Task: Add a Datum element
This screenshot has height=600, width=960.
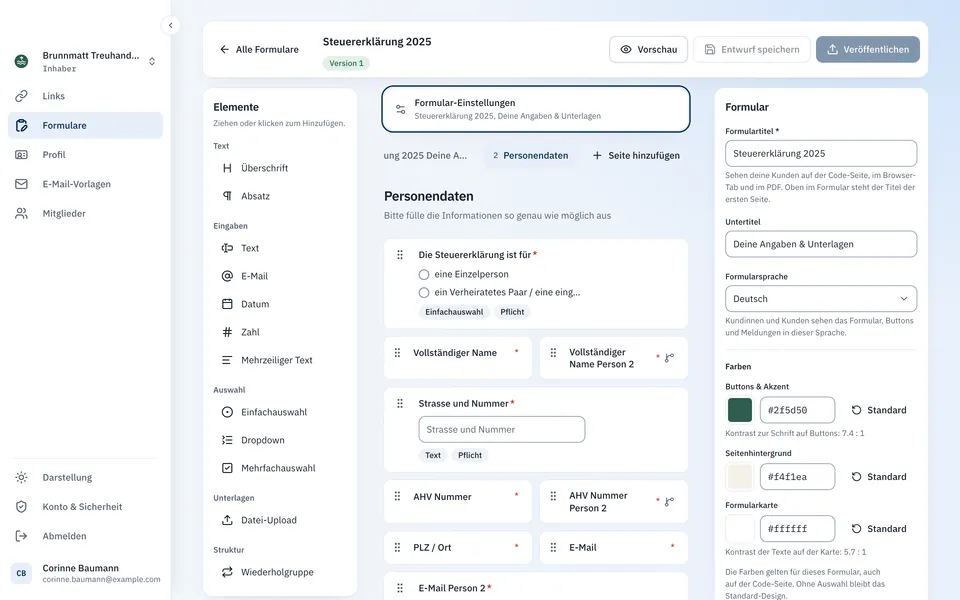Action: (280, 304)
